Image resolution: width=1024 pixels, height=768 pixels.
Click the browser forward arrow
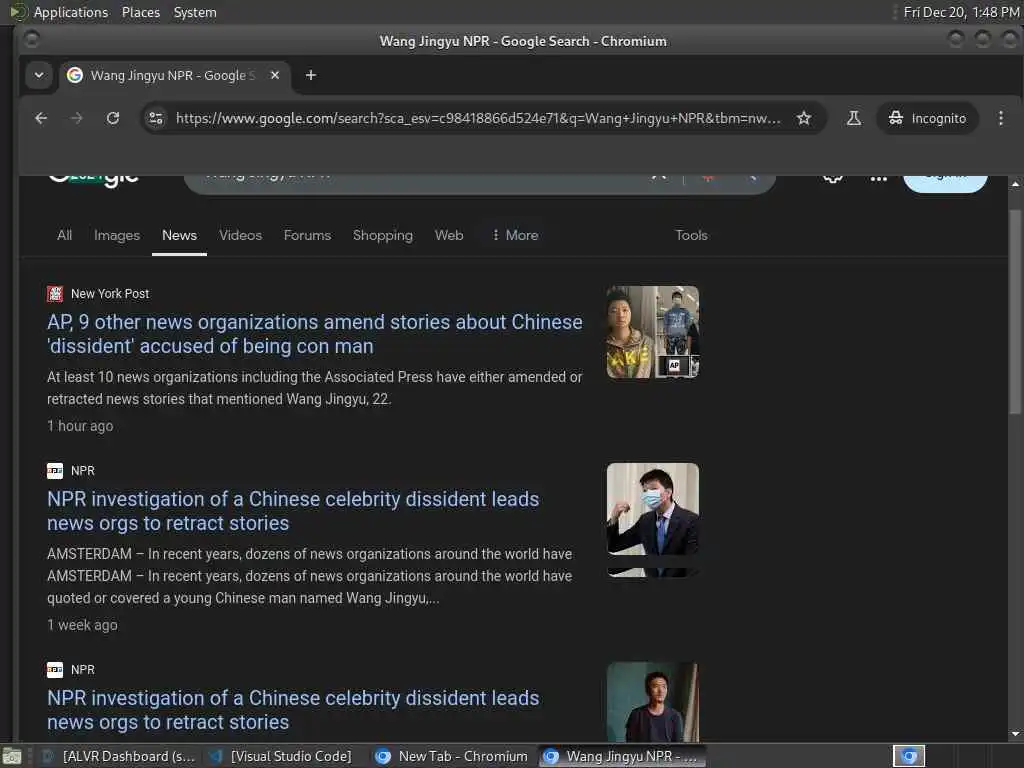[76, 118]
